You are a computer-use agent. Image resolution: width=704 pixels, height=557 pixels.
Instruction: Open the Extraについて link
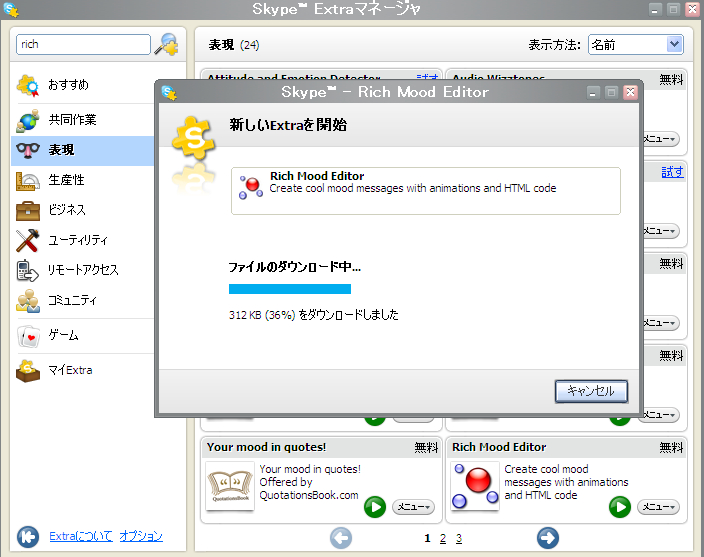click(x=81, y=536)
